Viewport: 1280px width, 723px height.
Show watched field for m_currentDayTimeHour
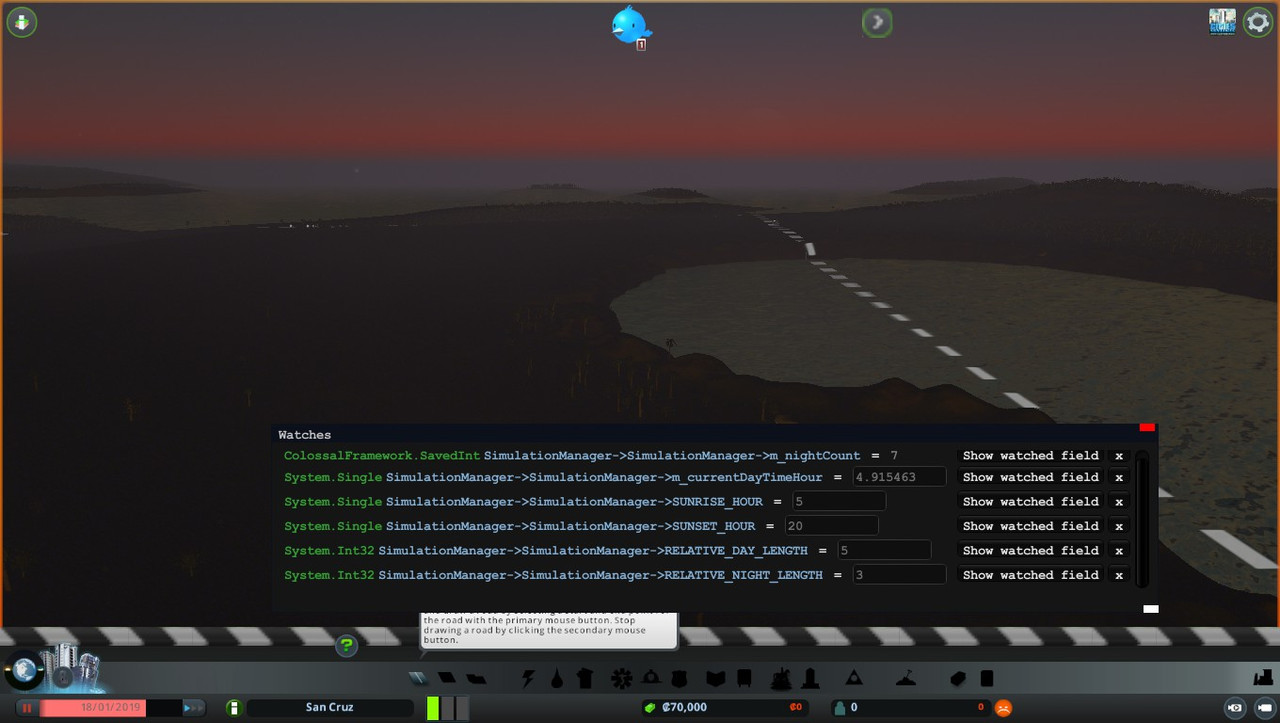click(1030, 478)
